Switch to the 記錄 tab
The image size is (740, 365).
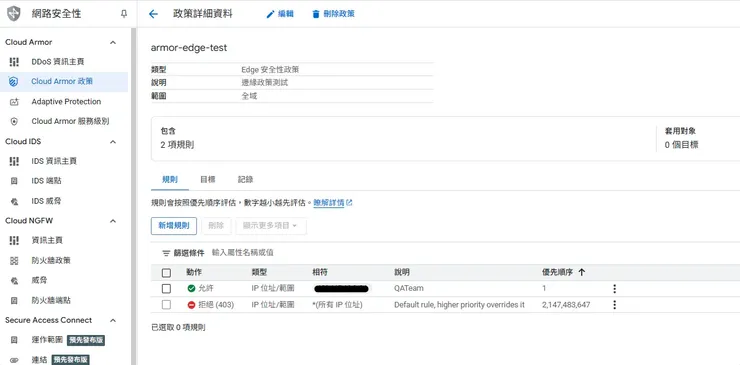pyautogui.click(x=245, y=179)
